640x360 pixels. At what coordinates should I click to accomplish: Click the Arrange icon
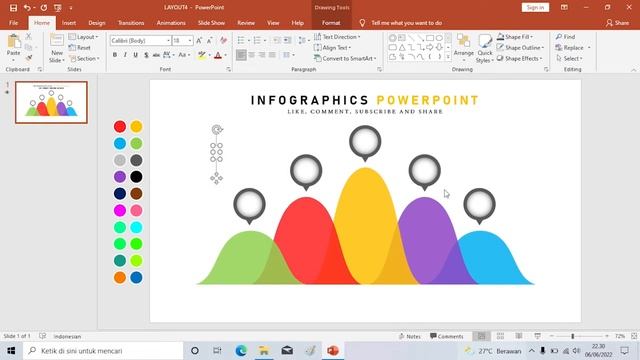tap(463, 41)
